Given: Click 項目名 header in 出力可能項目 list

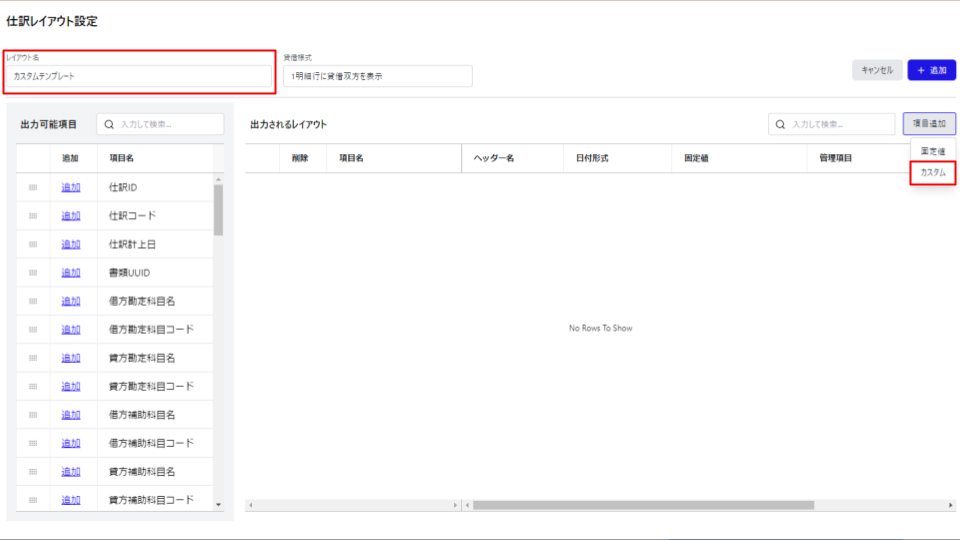Looking at the screenshot, I should click(x=122, y=158).
